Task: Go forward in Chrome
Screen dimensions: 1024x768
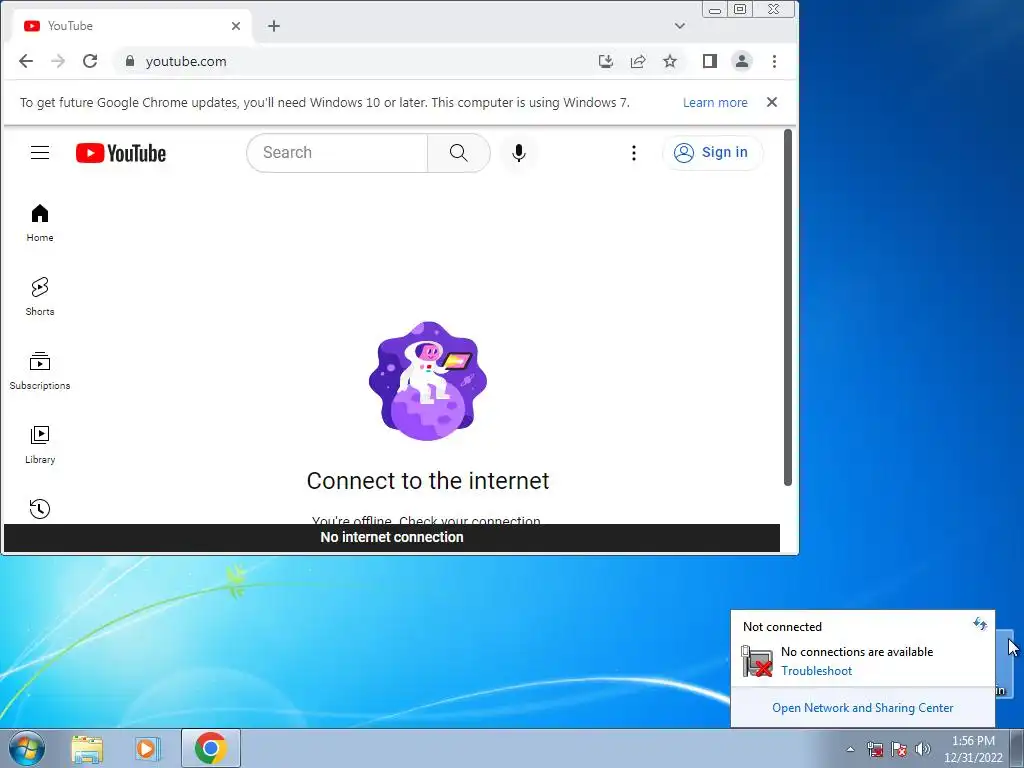Action: tap(58, 61)
